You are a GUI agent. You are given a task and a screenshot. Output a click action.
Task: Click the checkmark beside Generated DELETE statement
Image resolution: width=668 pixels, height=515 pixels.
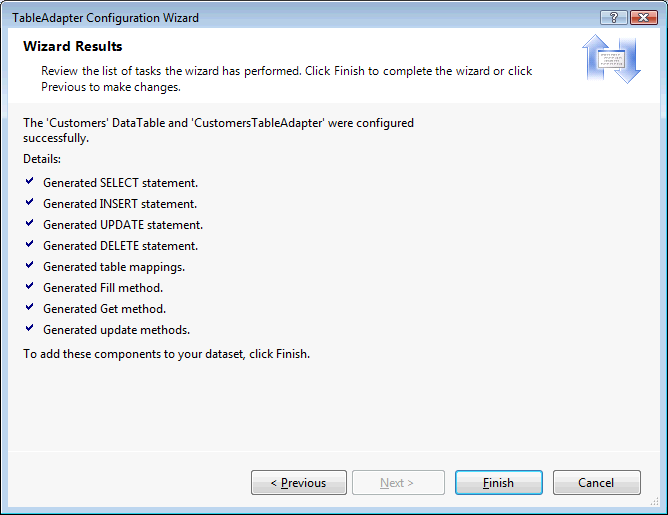30,245
